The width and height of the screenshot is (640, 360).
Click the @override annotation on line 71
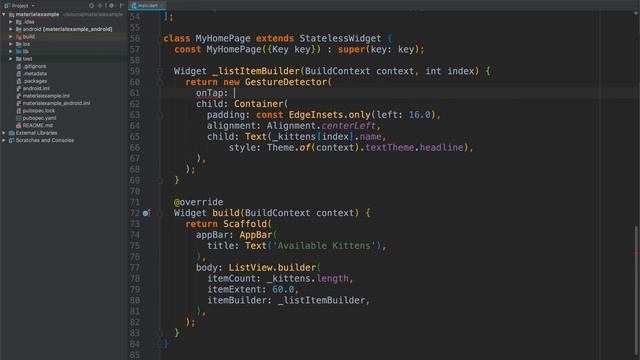click(x=198, y=202)
